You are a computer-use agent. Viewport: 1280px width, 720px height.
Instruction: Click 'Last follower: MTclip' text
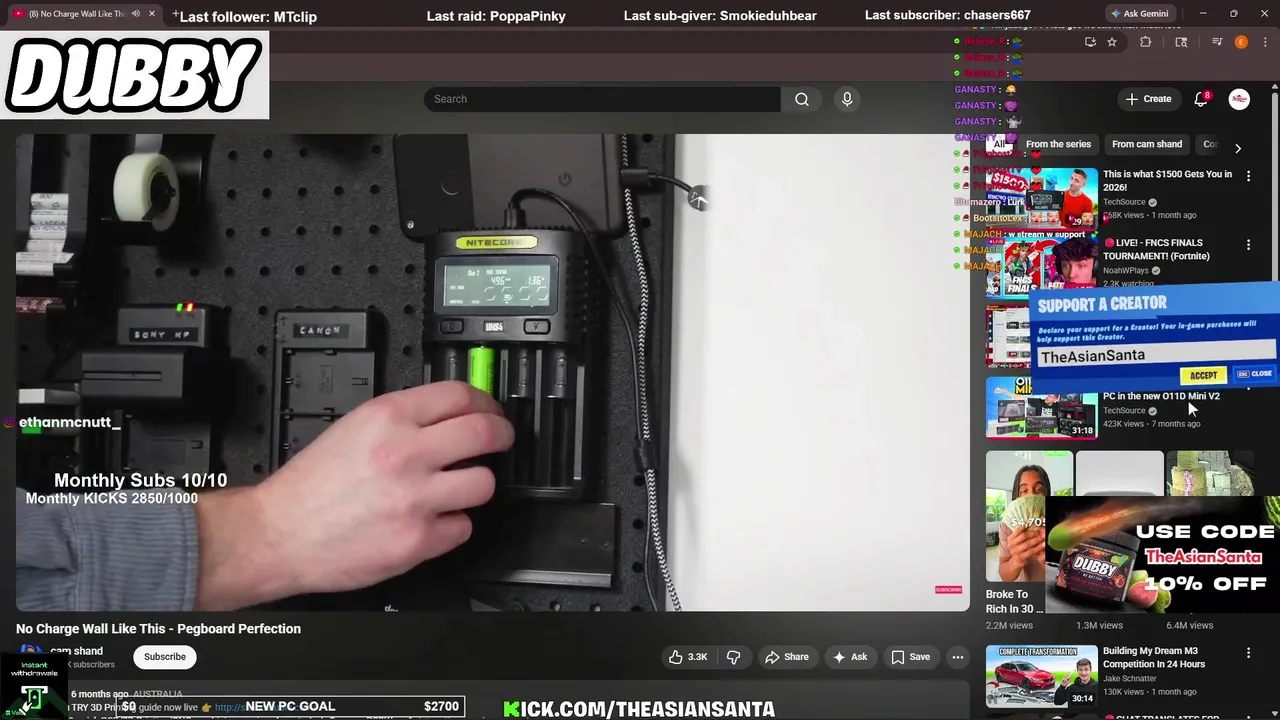[248, 16]
